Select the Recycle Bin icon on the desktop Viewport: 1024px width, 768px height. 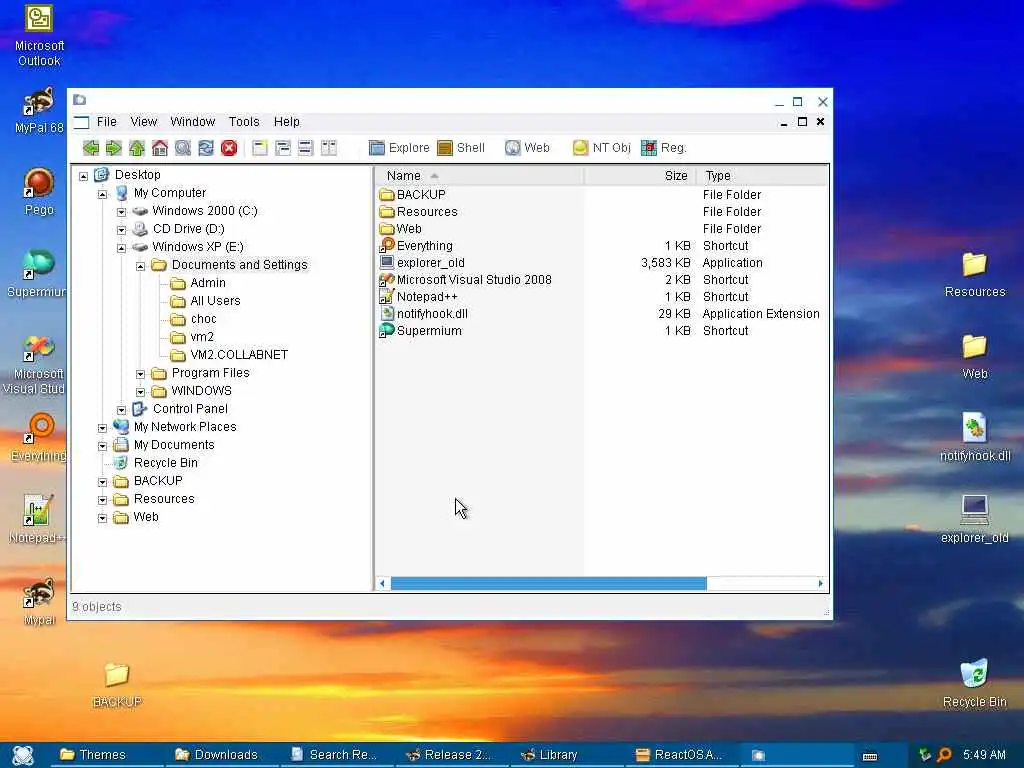(974, 684)
